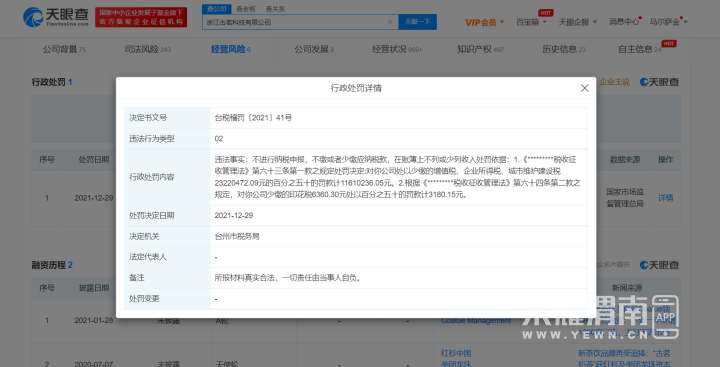Click the 融资历程 section heading
The height and width of the screenshot is (367, 720).
tap(52, 265)
